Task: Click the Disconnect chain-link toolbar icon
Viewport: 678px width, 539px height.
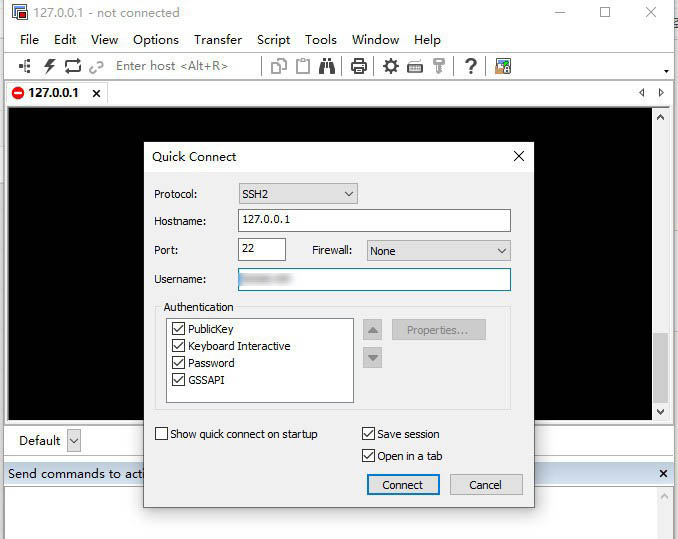Action: 96,67
